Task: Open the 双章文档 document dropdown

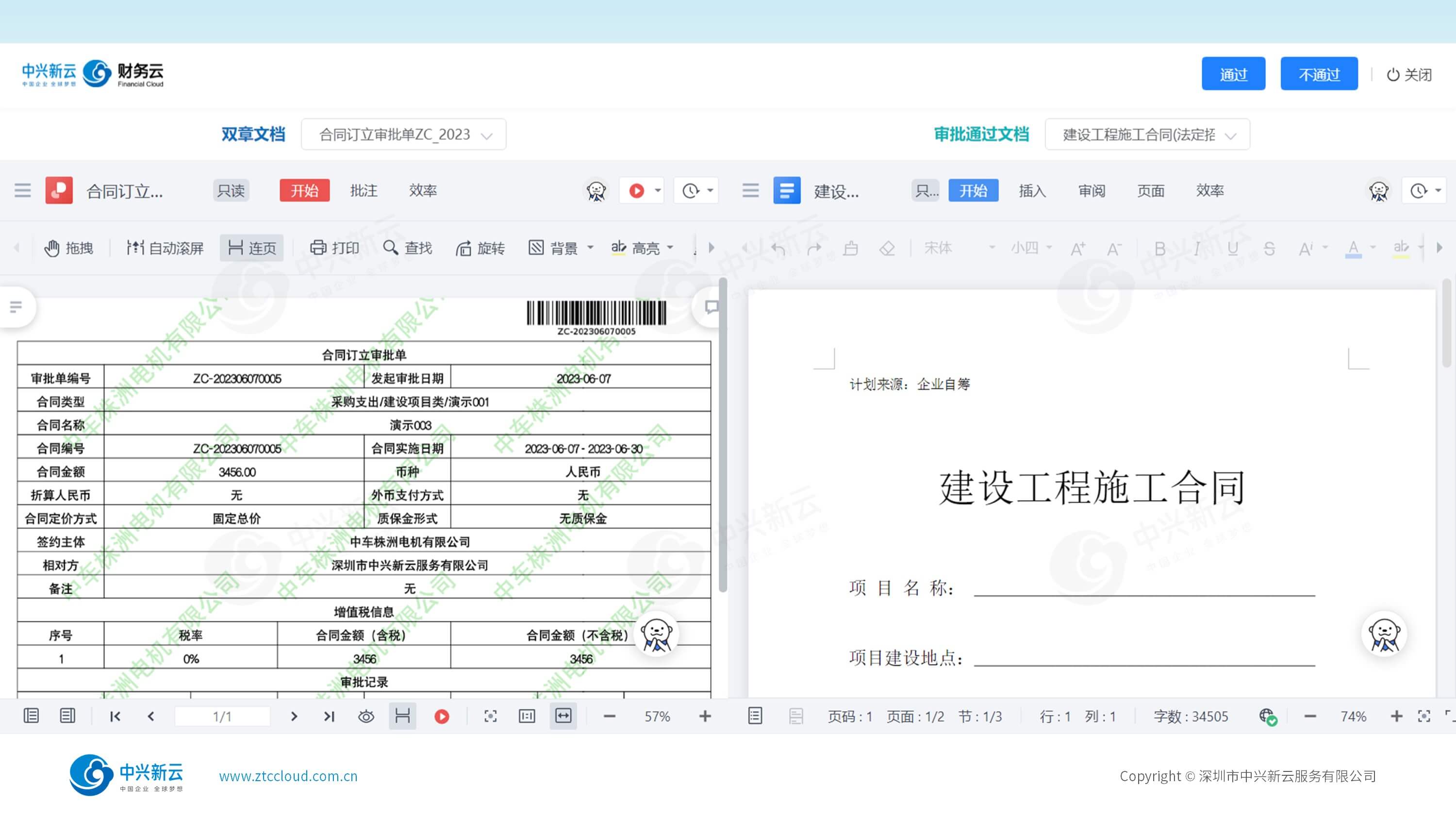Action: point(404,134)
